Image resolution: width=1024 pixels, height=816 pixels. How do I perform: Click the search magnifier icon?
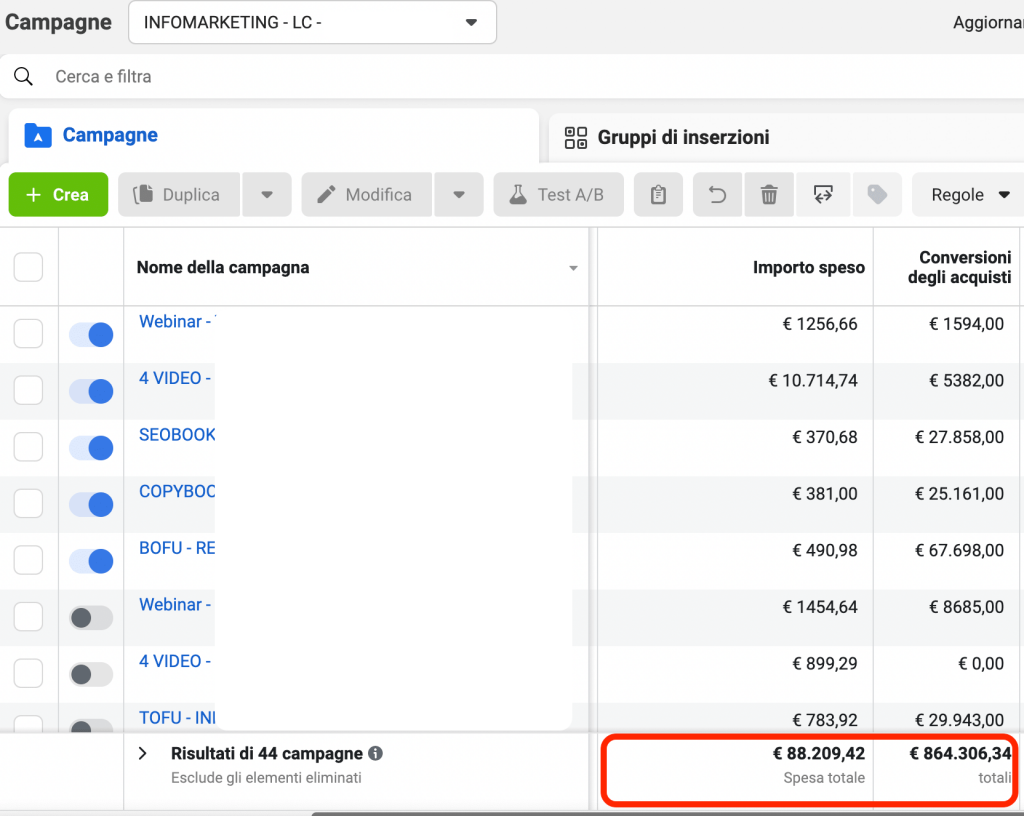click(24, 76)
